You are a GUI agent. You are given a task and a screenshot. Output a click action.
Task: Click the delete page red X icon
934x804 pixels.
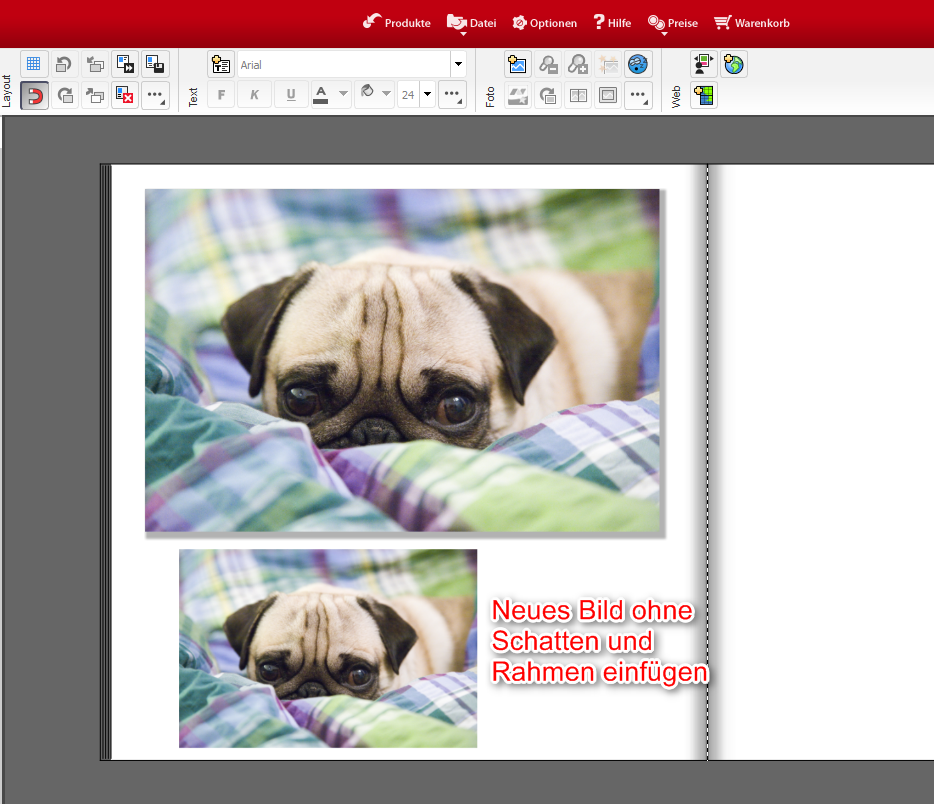pyautogui.click(x=124, y=96)
